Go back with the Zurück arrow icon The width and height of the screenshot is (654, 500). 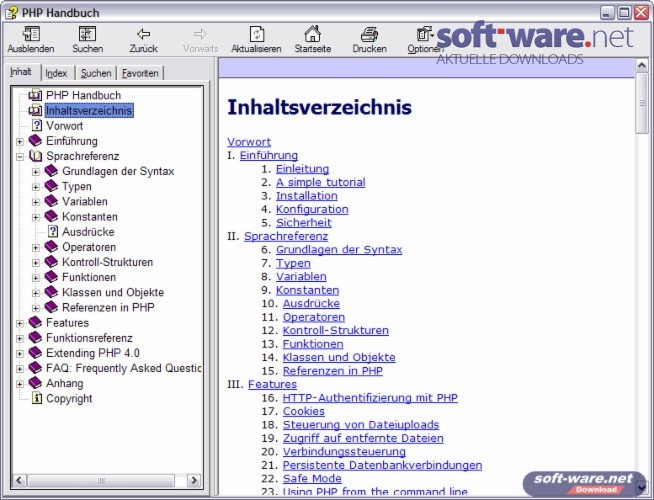tap(143, 34)
